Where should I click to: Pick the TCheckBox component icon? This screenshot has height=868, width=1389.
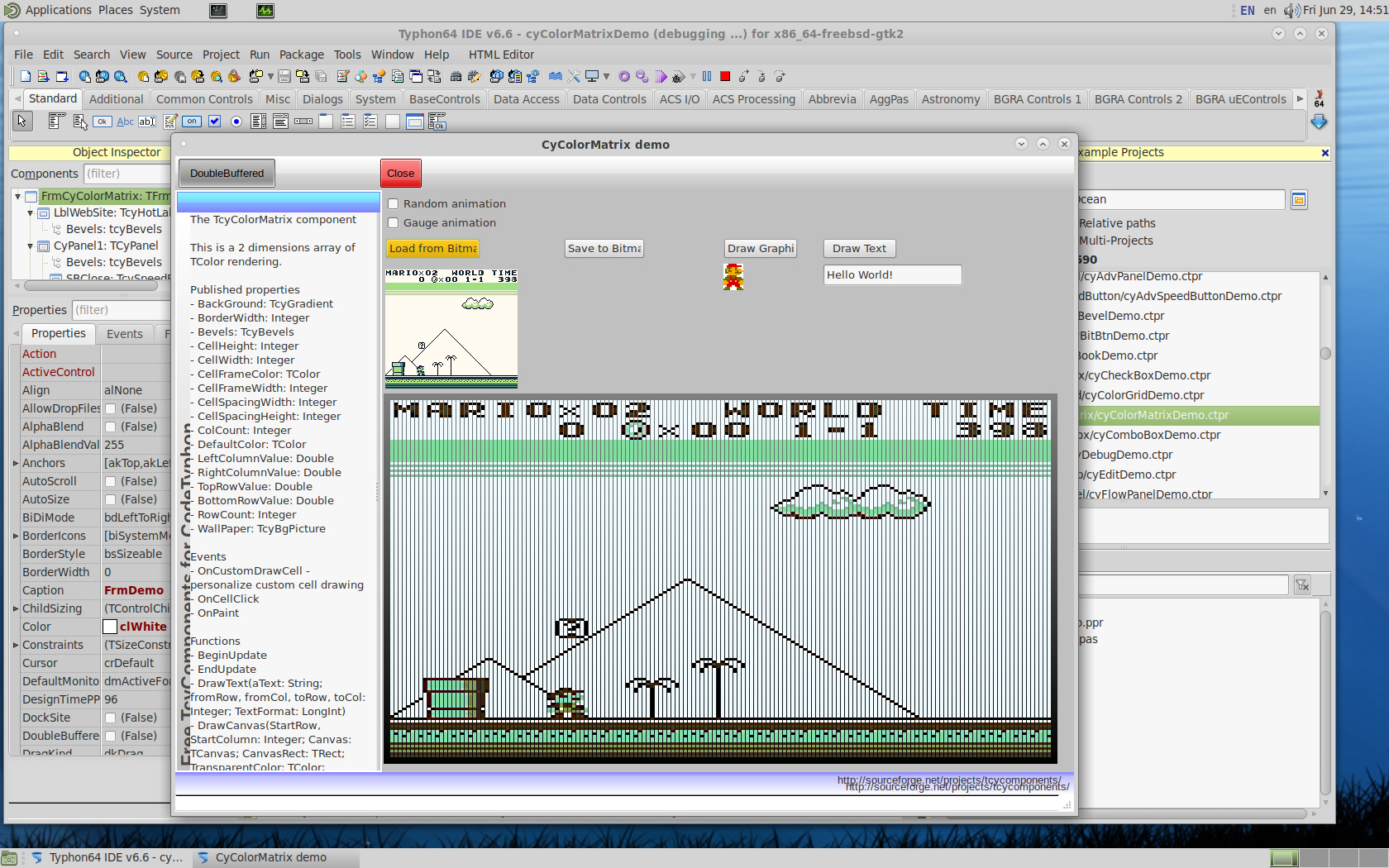214,122
